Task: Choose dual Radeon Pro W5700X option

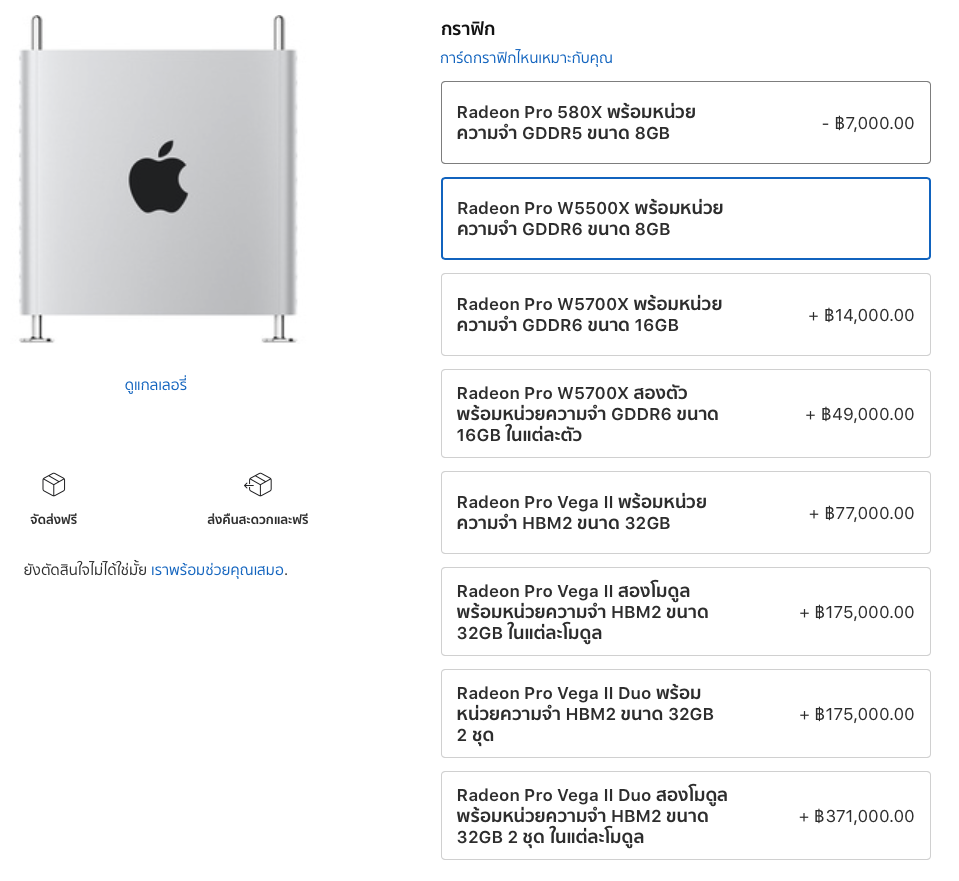Action: click(x=685, y=414)
